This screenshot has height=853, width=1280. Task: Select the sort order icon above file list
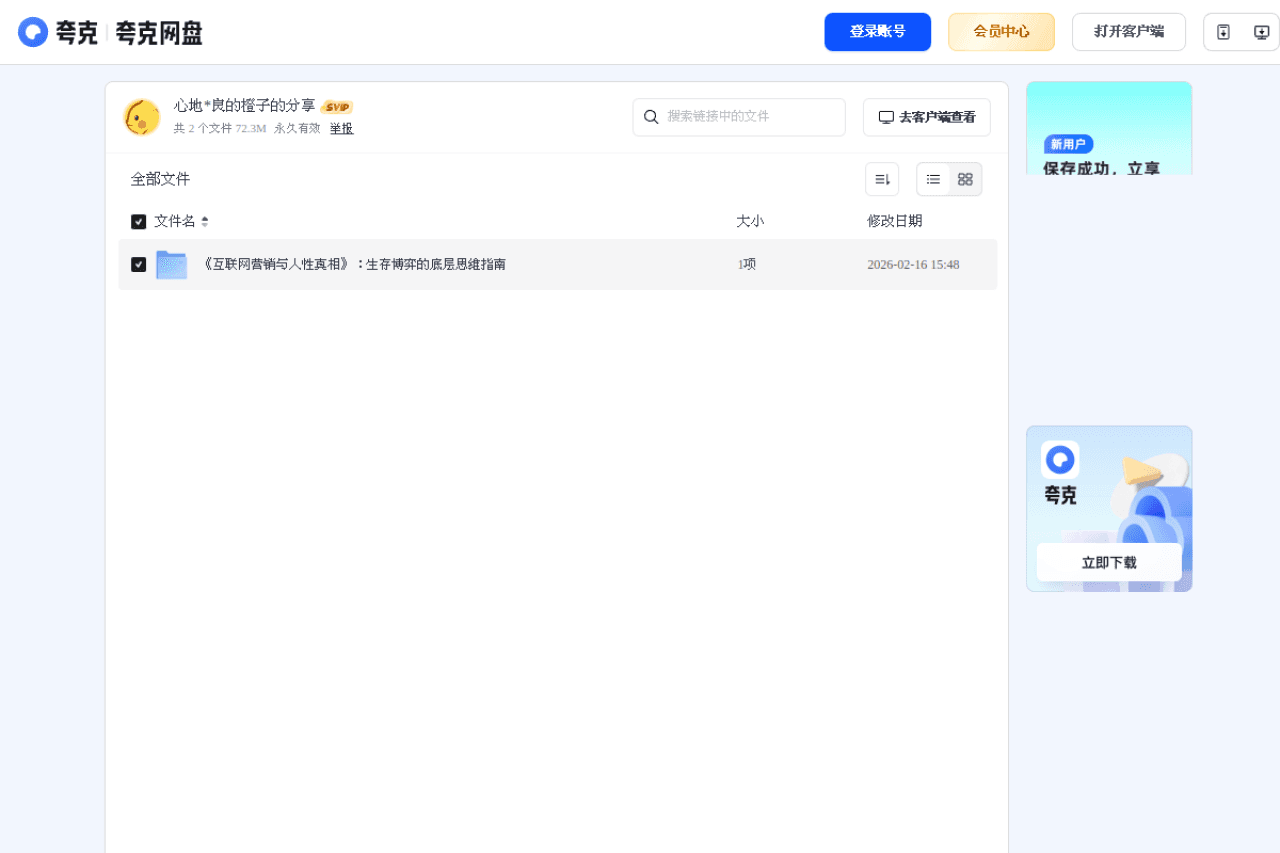(881, 178)
